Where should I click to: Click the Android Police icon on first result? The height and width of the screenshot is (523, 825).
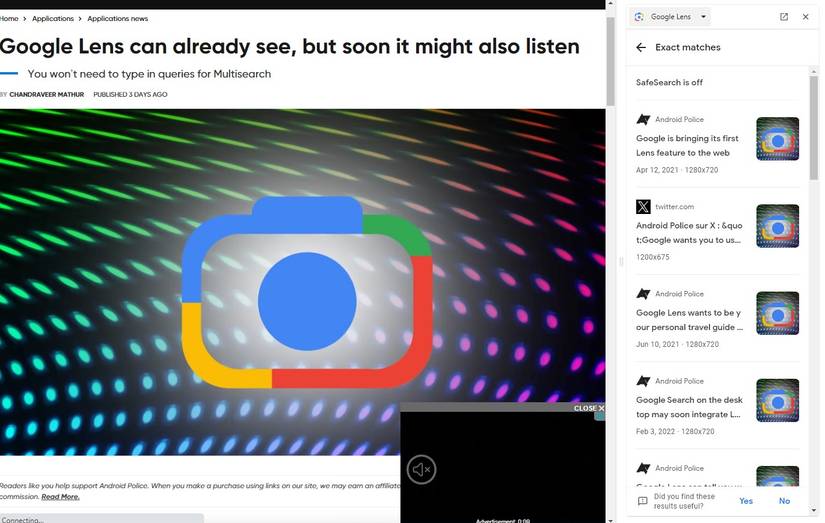(x=643, y=119)
